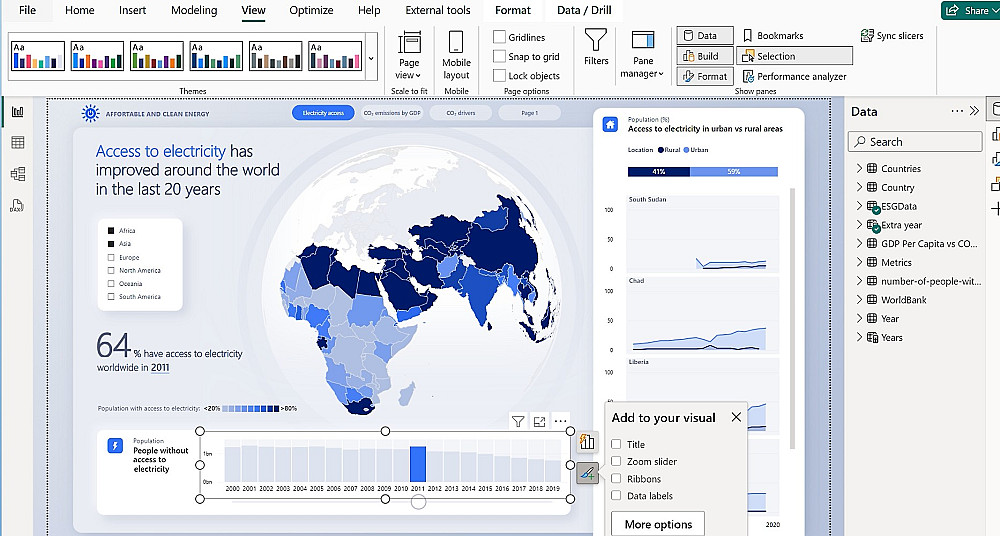Close the Add to your visual popup

736,417
